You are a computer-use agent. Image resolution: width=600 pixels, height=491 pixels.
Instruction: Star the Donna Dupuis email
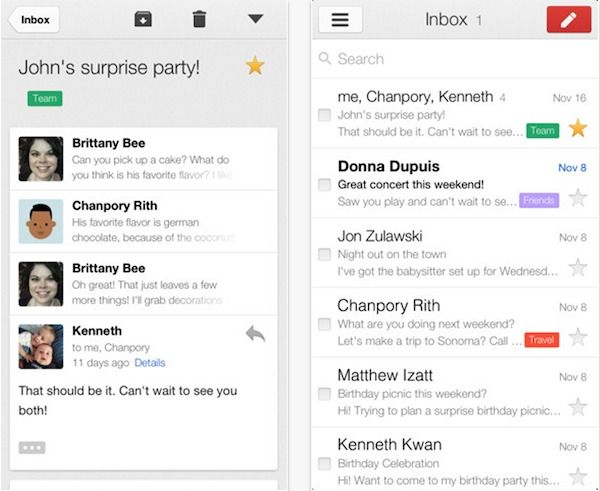577,198
